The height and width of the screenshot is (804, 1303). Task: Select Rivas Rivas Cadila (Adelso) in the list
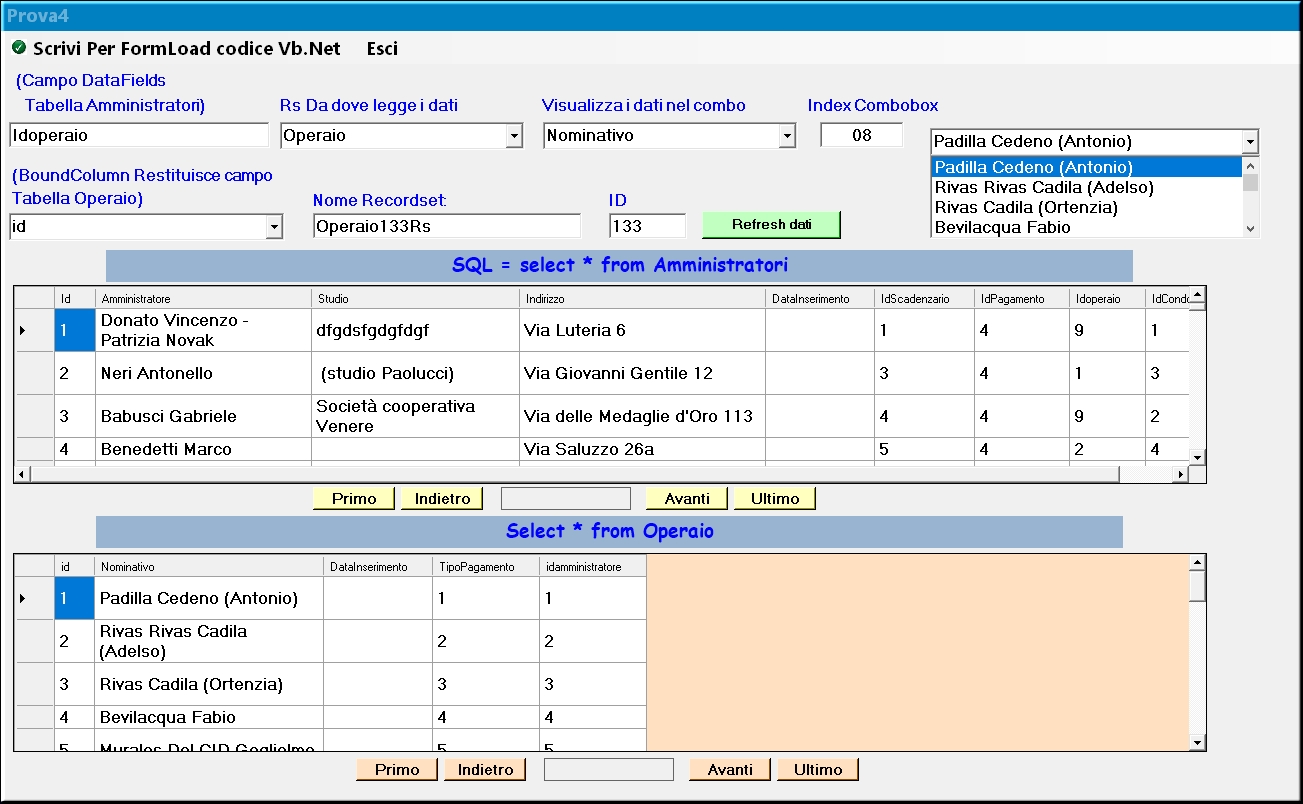1086,187
